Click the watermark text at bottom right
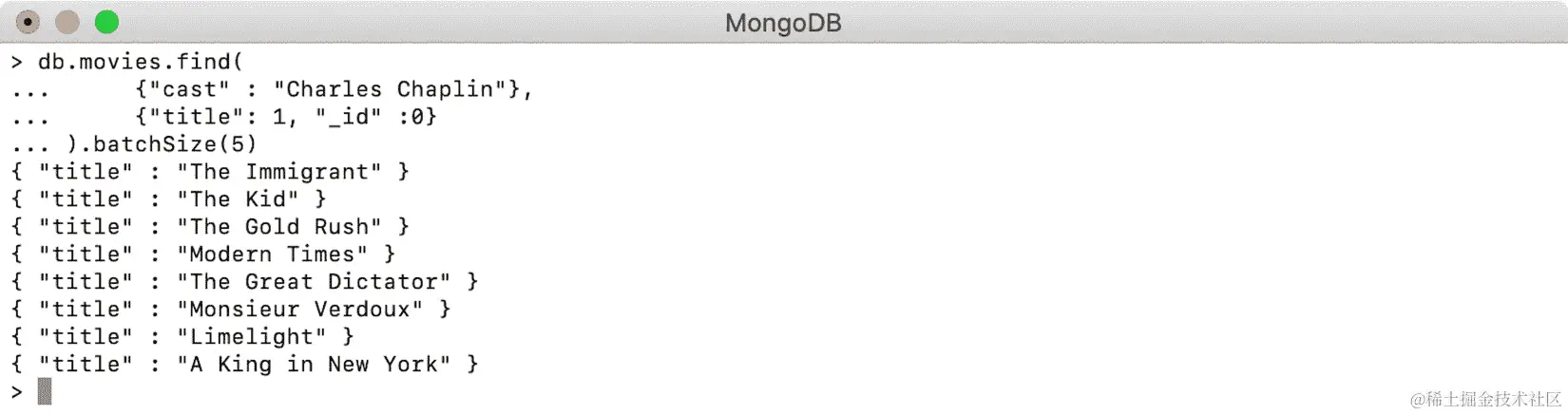Viewport: 1568px width, 415px height. tap(1485, 400)
